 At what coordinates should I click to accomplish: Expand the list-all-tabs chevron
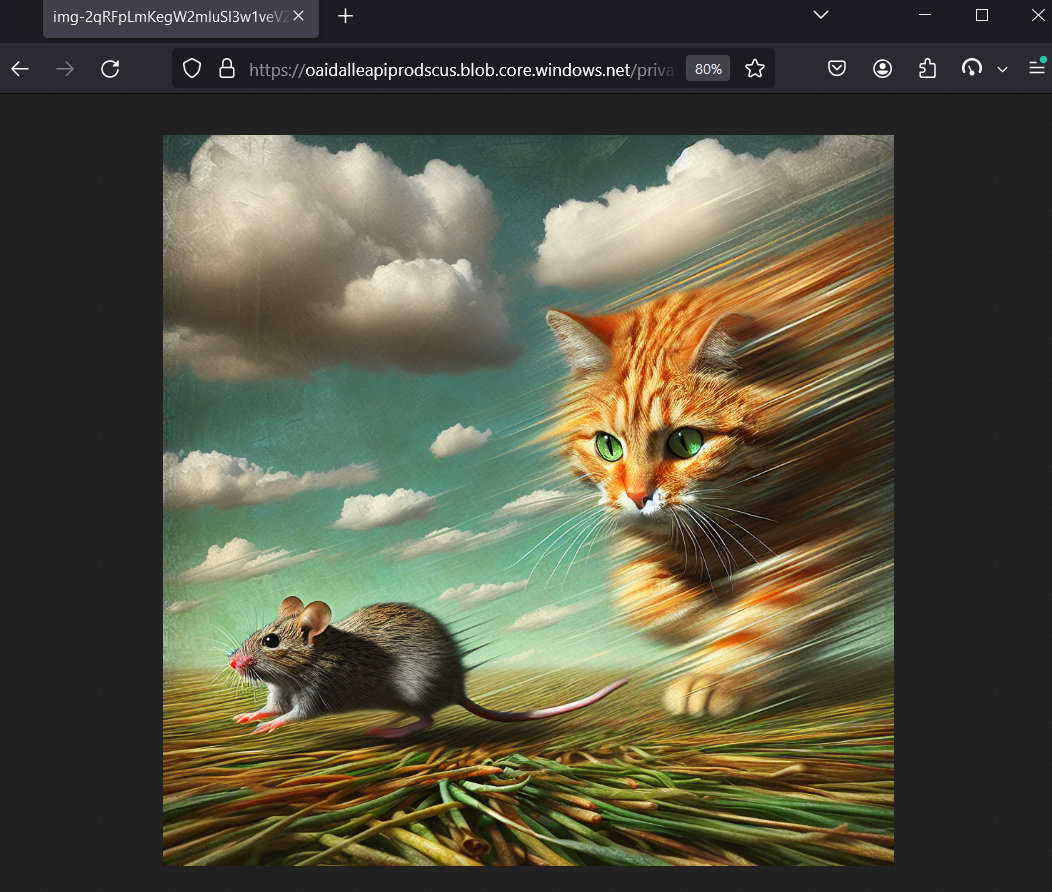820,15
